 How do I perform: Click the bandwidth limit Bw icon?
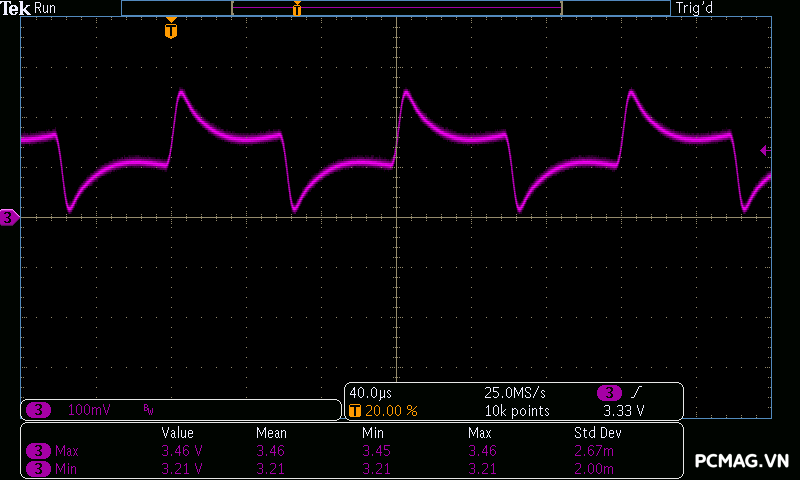[x=148, y=410]
